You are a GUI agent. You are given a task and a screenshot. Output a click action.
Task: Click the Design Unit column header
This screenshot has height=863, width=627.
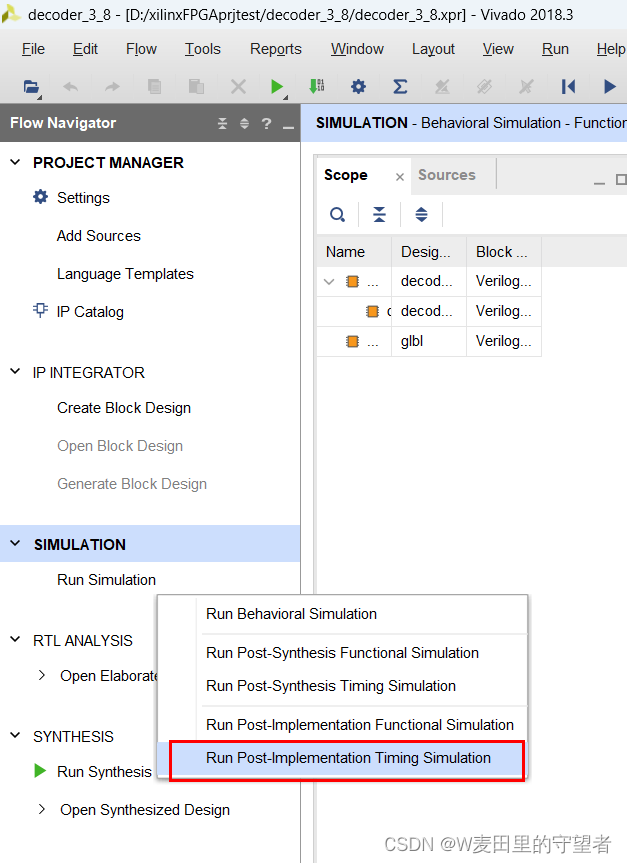(429, 252)
